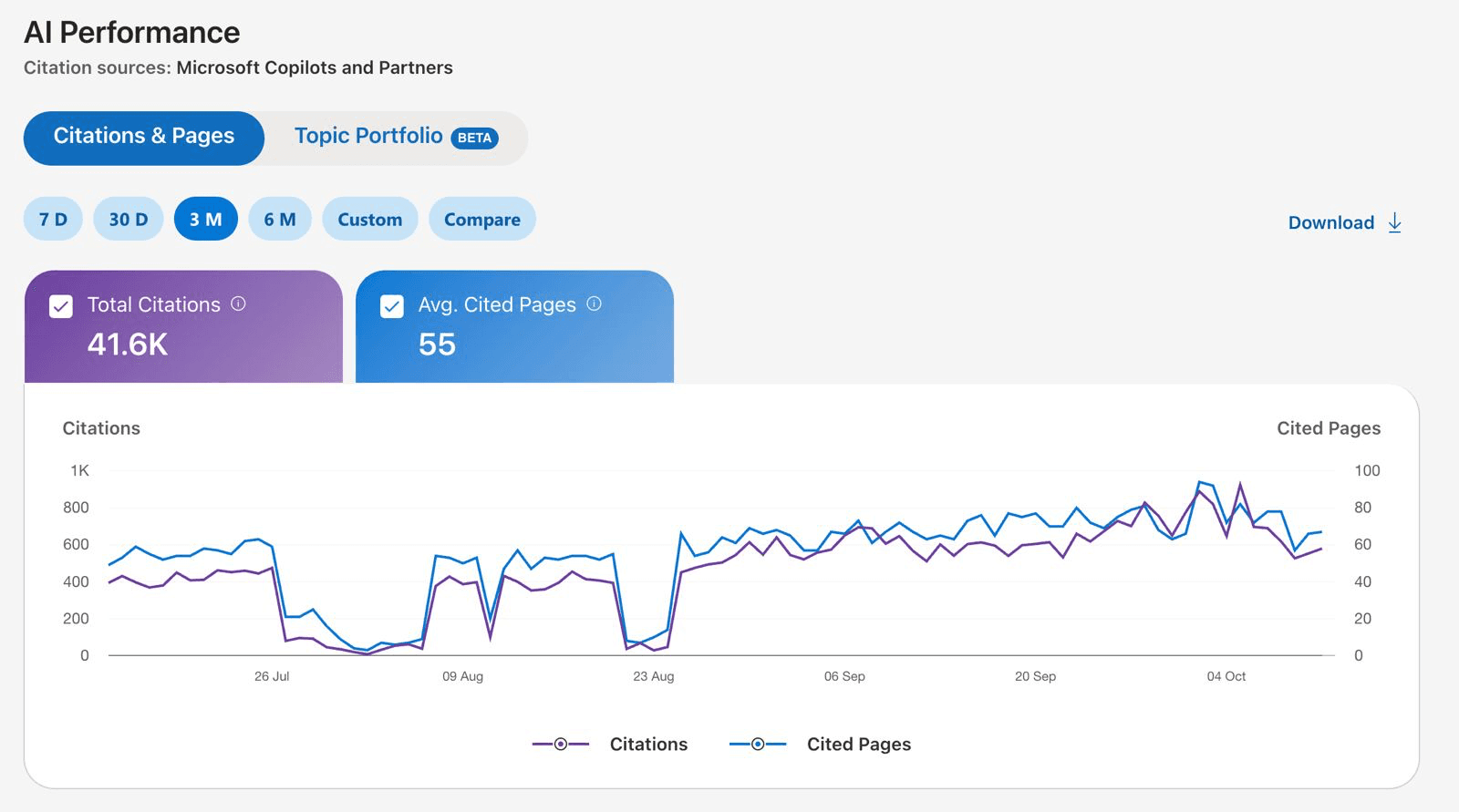Open the Citations & Pages tab

click(144, 138)
